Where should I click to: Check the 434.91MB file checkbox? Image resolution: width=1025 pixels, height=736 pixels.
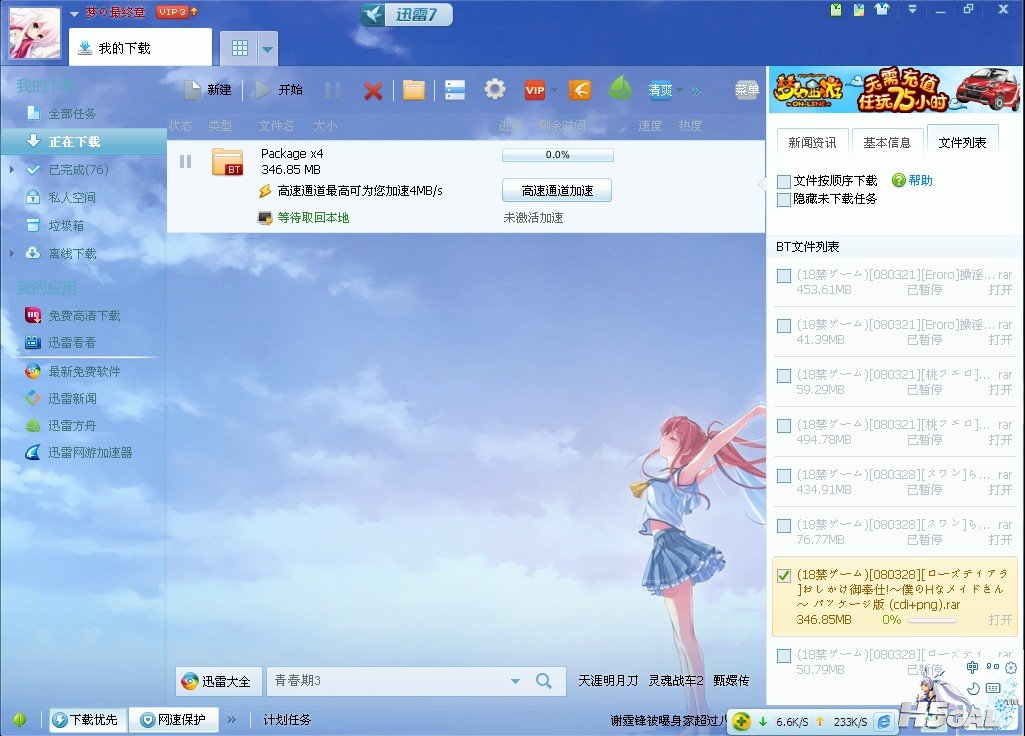tap(784, 476)
